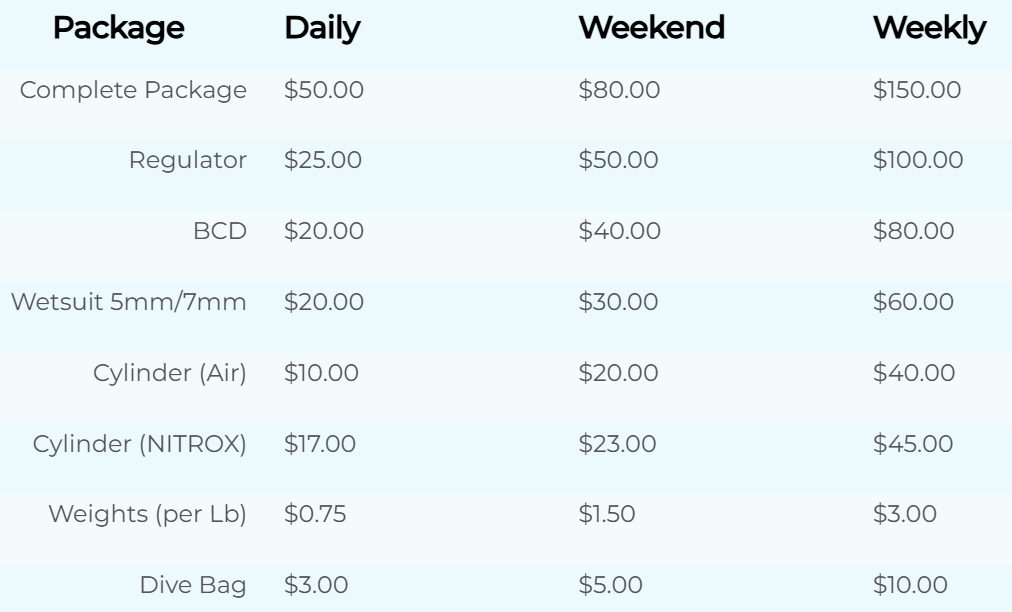
Task: Select the Weights (per Lb) label
Action: click(147, 514)
